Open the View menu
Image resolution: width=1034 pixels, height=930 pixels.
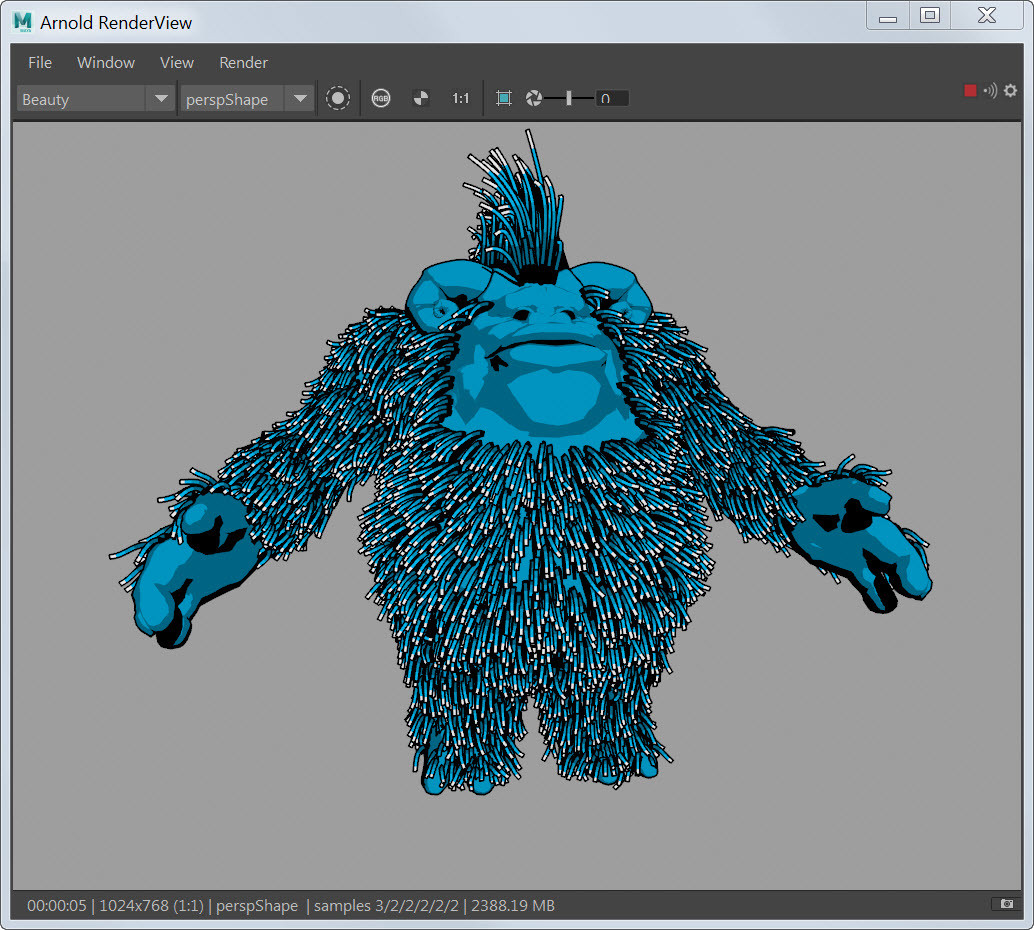[x=177, y=62]
